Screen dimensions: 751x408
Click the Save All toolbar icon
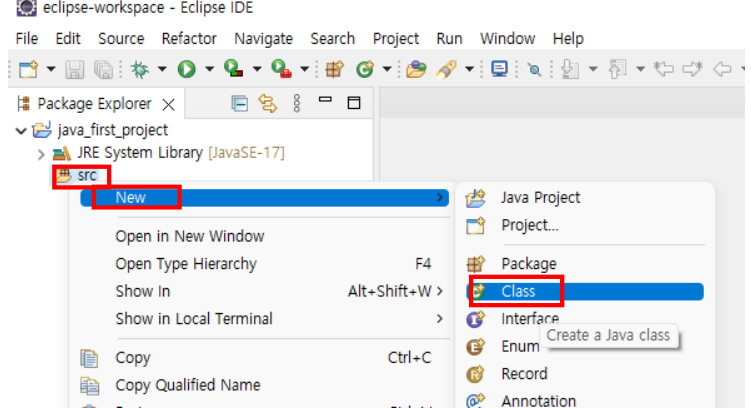(x=103, y=70)
